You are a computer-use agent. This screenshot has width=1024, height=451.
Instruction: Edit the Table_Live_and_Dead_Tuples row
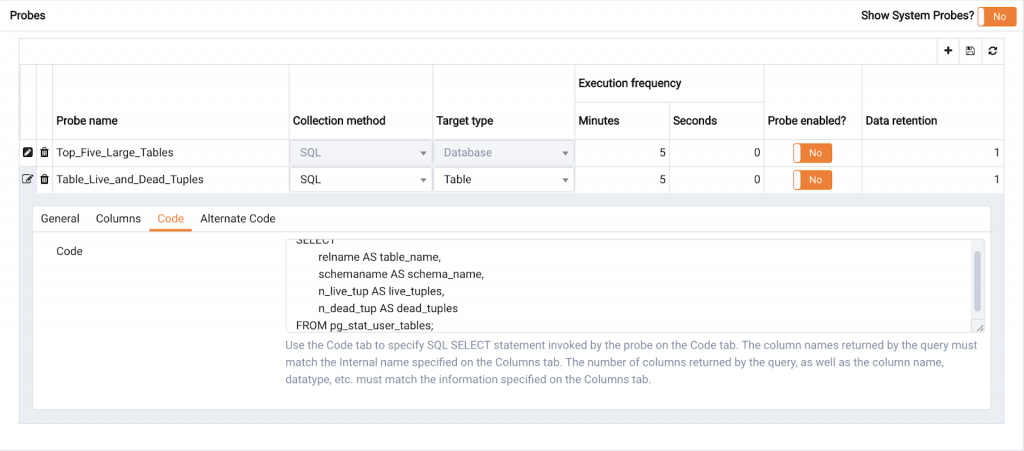(28, 180)
